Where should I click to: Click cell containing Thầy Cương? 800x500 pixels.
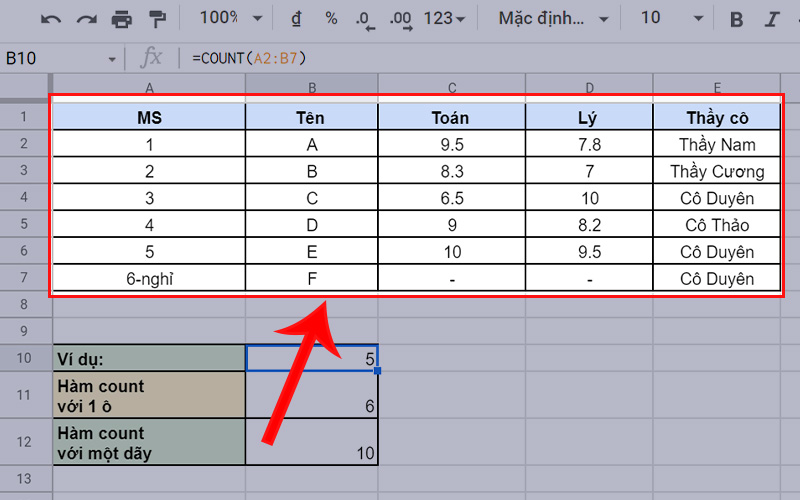pos(717,171)
